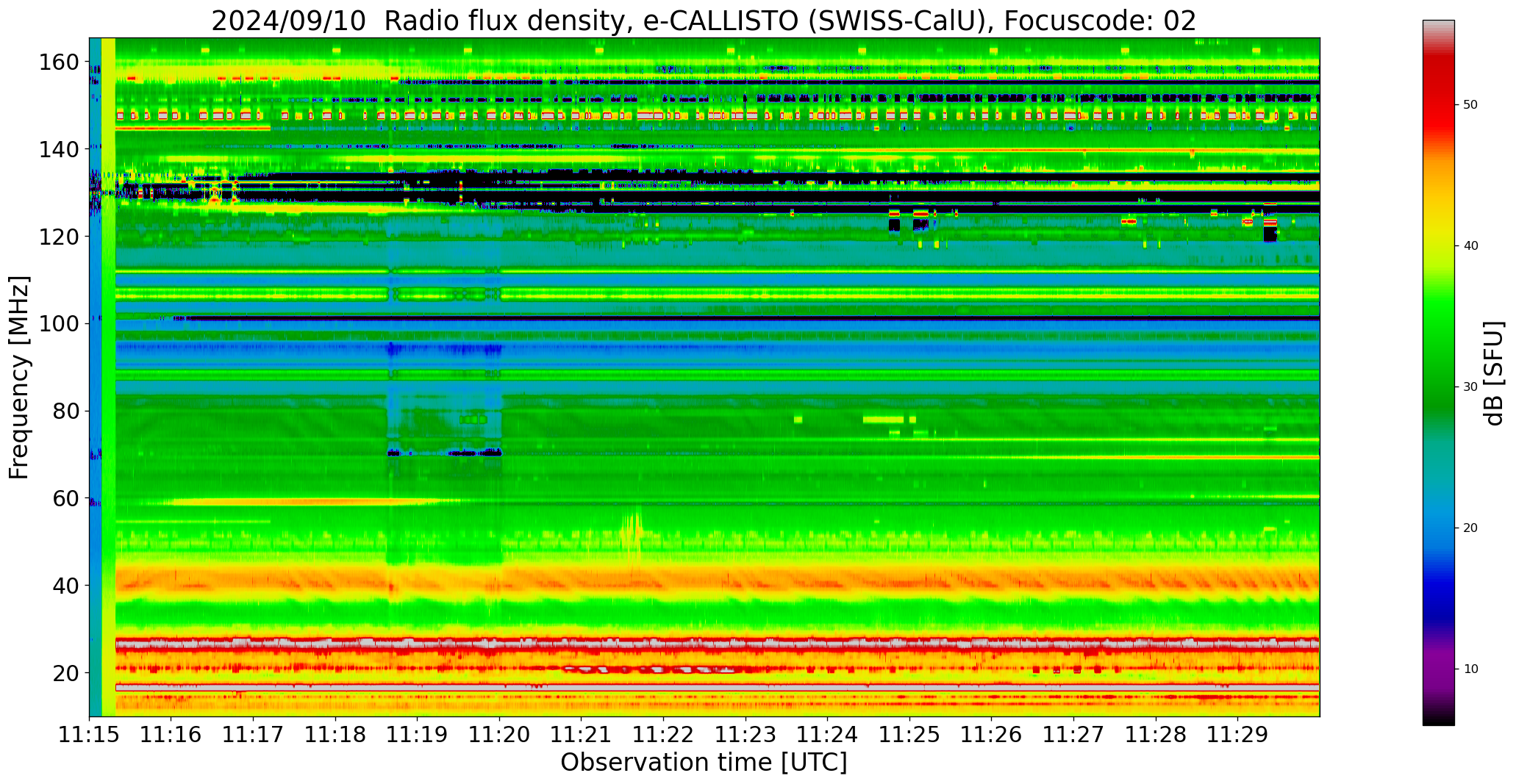Viewport: 1516px width, 784px height.
Task: Click the 40 MHz frequency tick label
Action: (65, 586)
